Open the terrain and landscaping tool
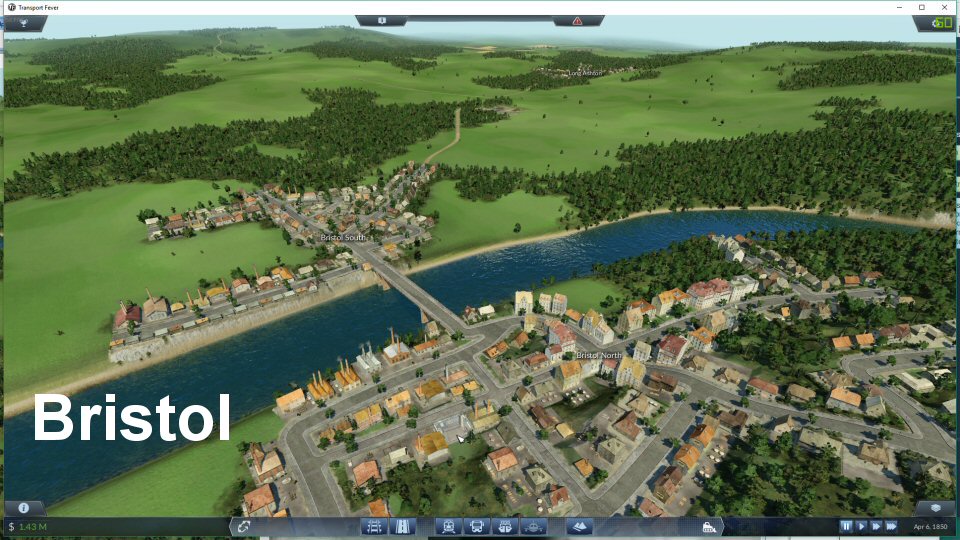960x540 pixels. (x=579, y=527)
